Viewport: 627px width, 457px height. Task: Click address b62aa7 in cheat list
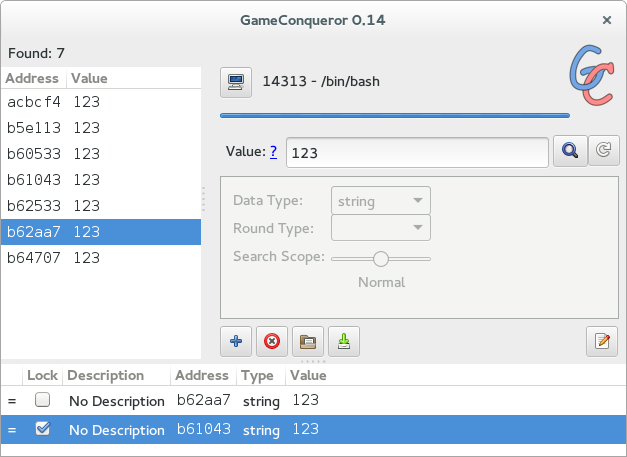coord(204,400)
